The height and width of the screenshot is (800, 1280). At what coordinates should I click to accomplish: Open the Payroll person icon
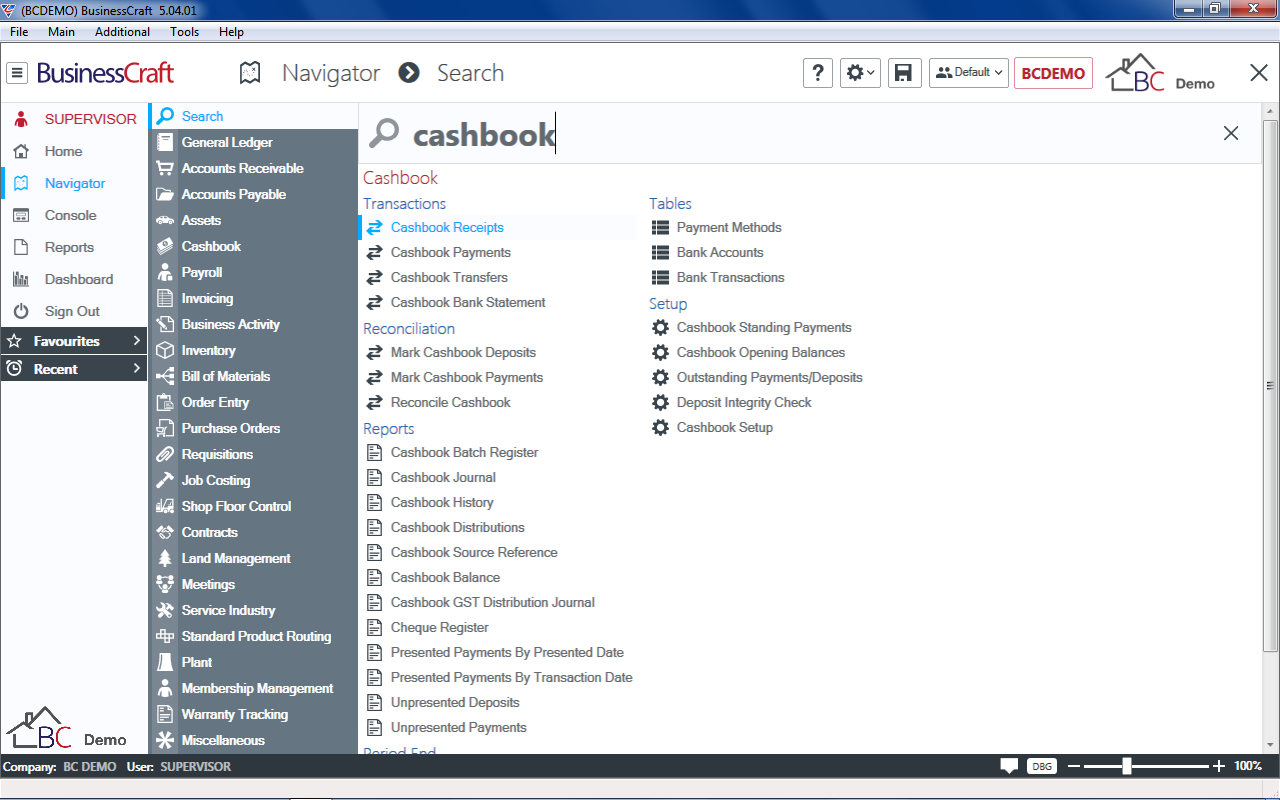coord(165,272)
